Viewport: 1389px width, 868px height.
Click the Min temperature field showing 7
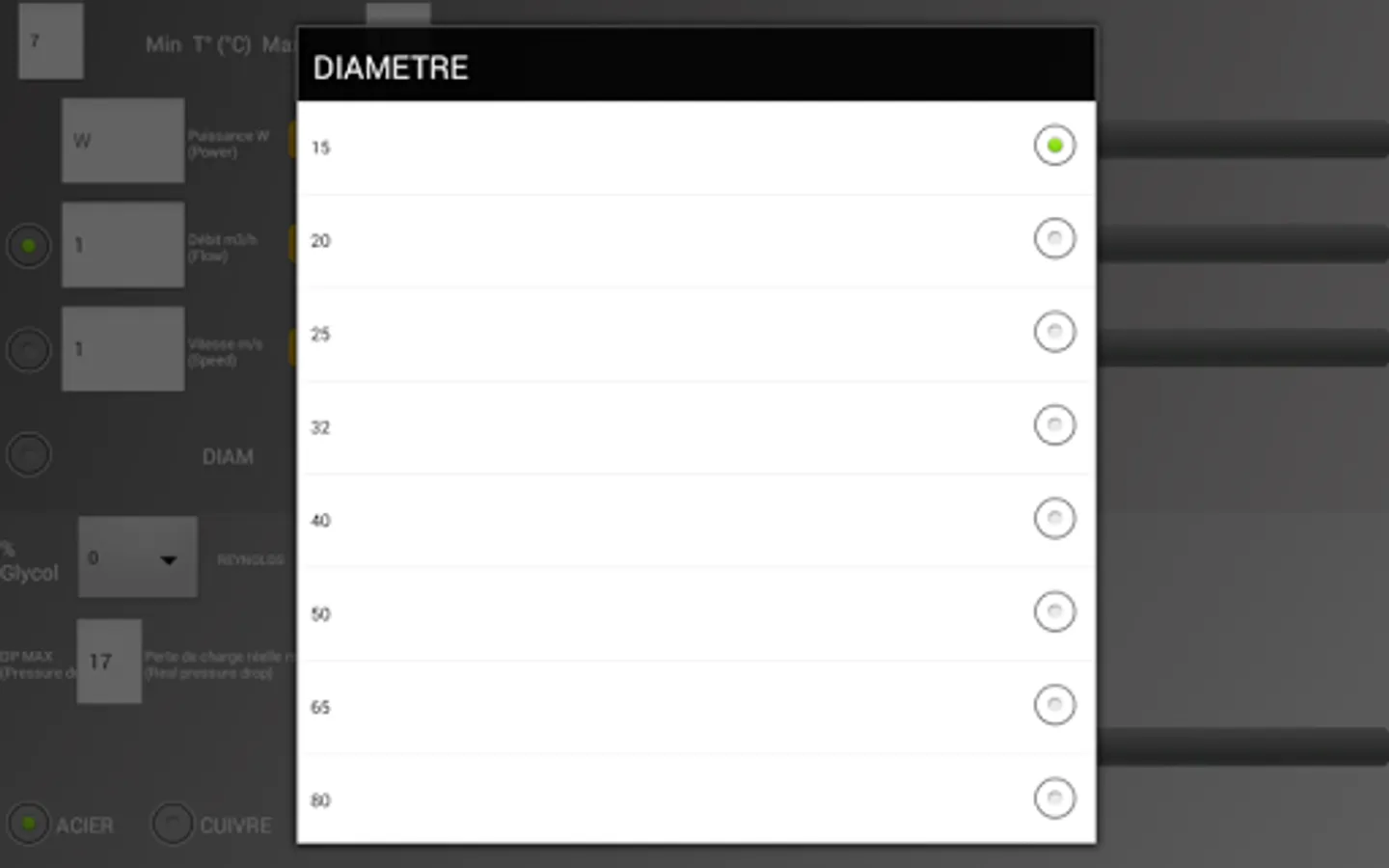[x=50, y=41]
